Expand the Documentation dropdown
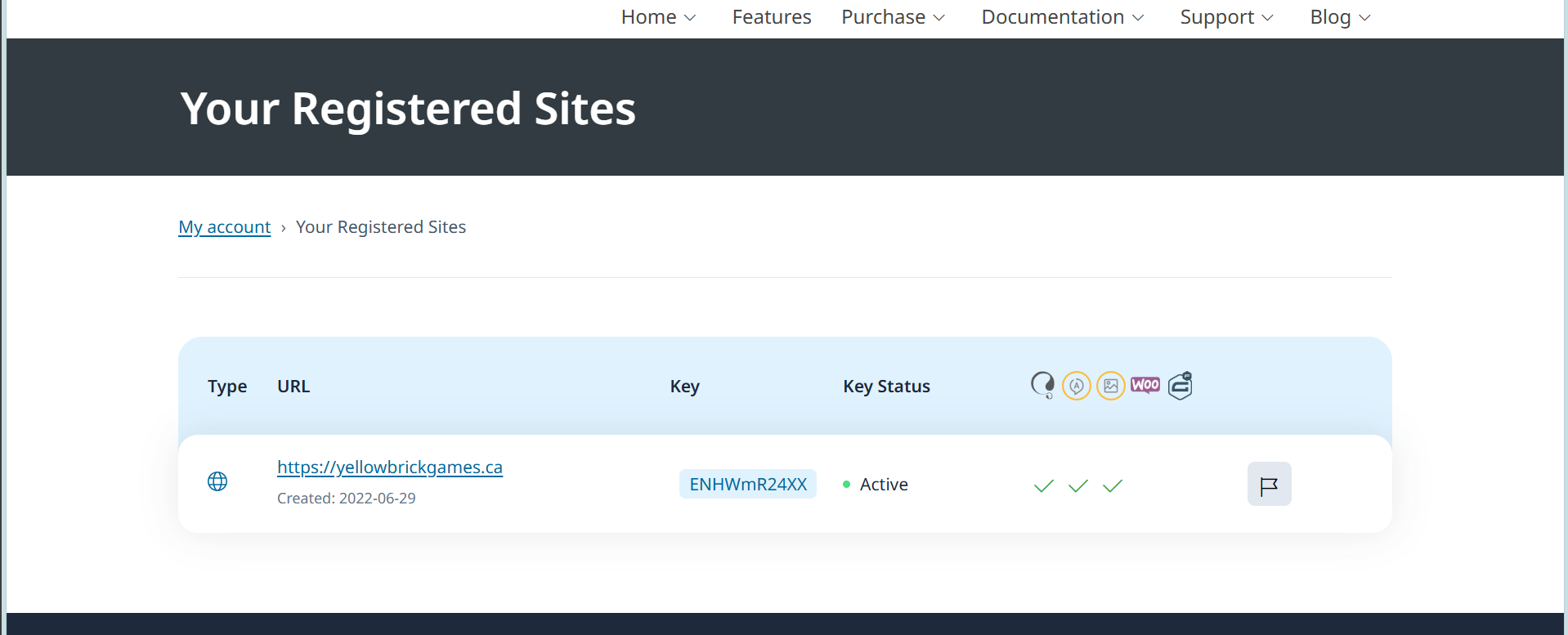1568x635 pixels. [x=1062, y=17]
